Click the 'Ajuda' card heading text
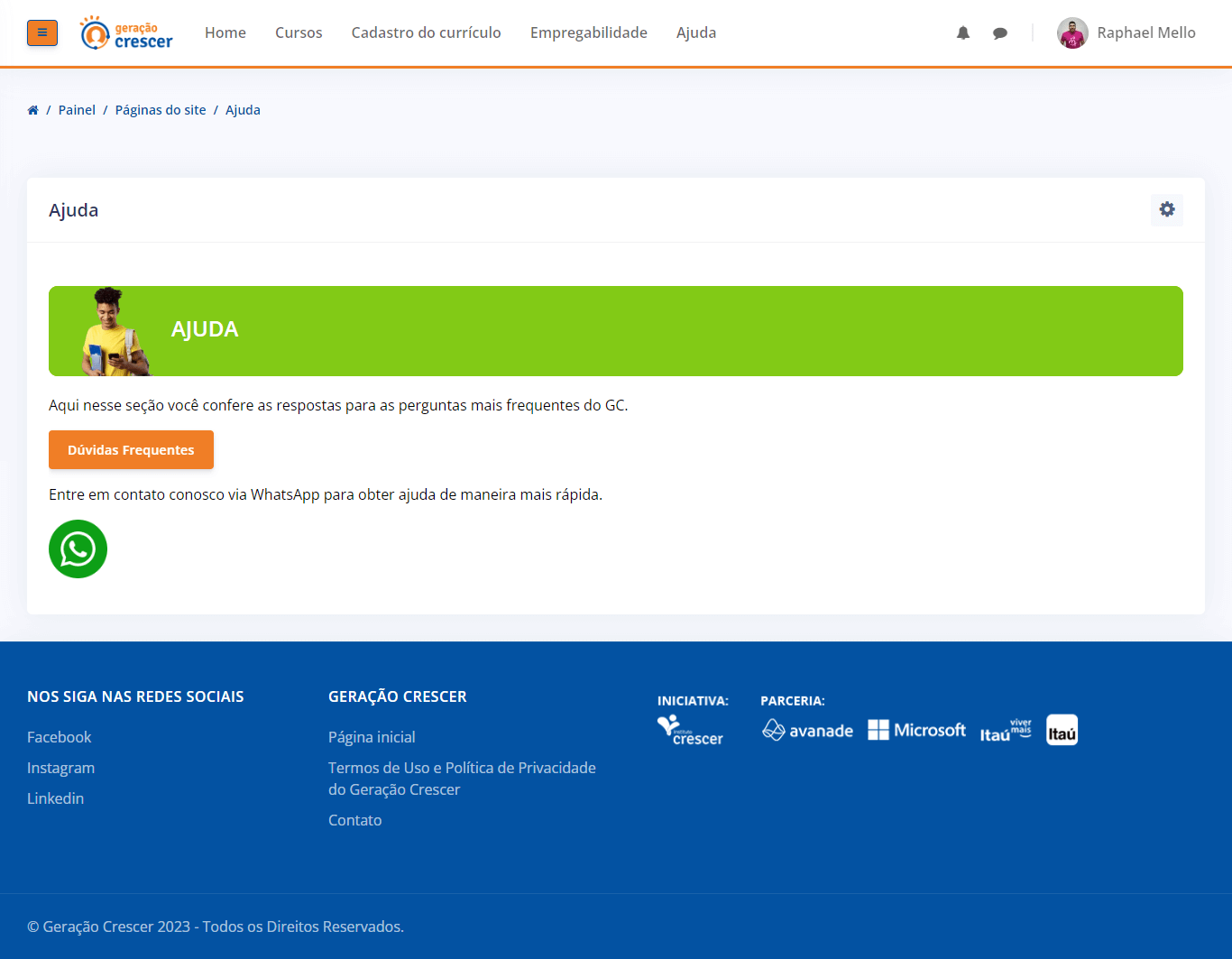The width and height of the screenshot is (1232, 959). pos(74,210)
